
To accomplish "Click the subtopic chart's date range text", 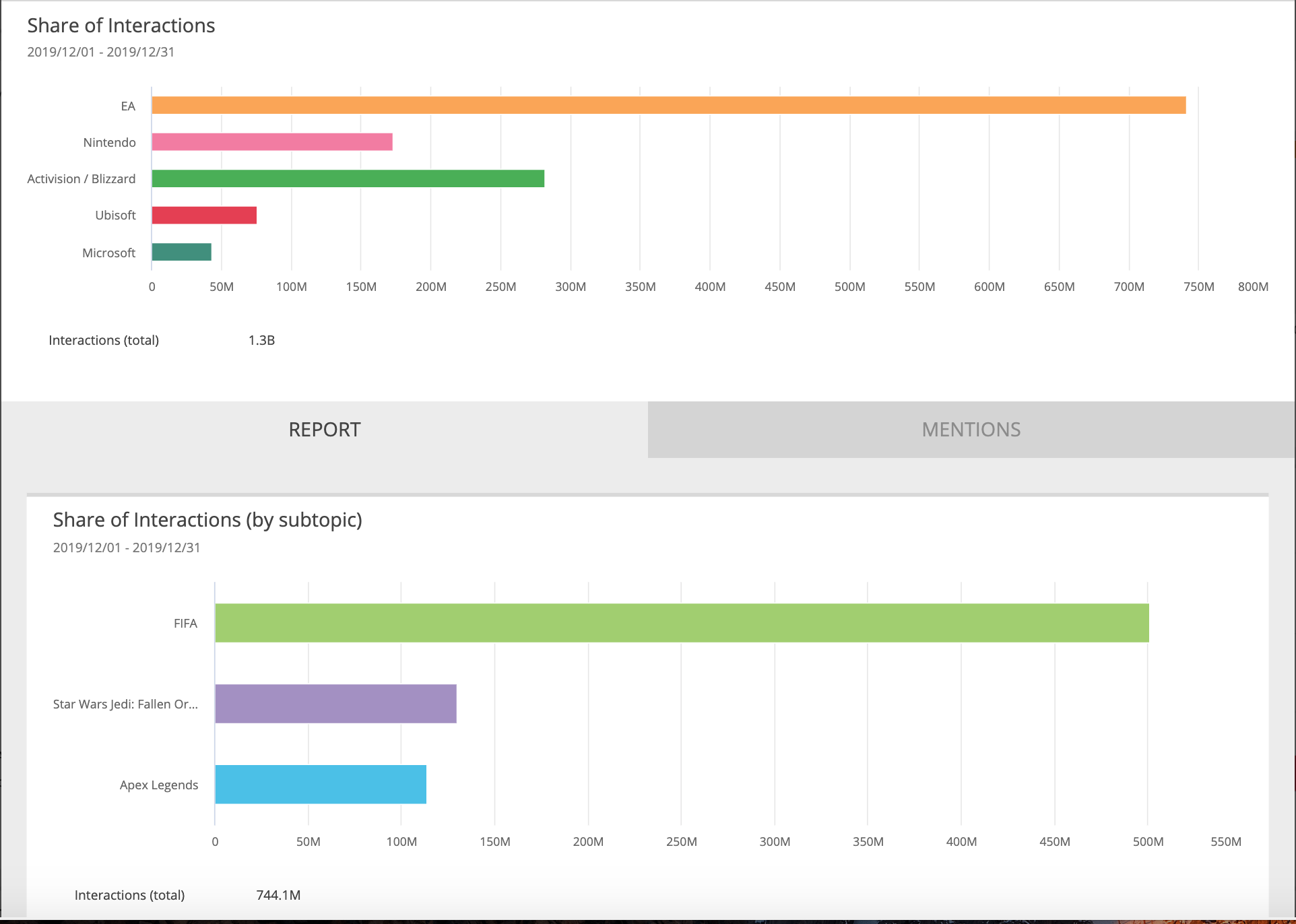I will coord(127,548).
